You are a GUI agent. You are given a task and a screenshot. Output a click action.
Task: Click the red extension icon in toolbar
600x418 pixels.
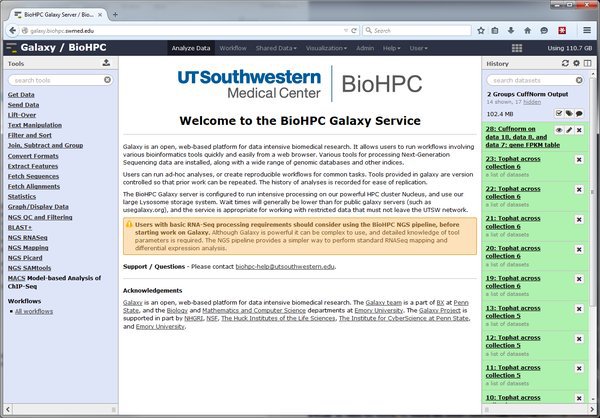562,31
